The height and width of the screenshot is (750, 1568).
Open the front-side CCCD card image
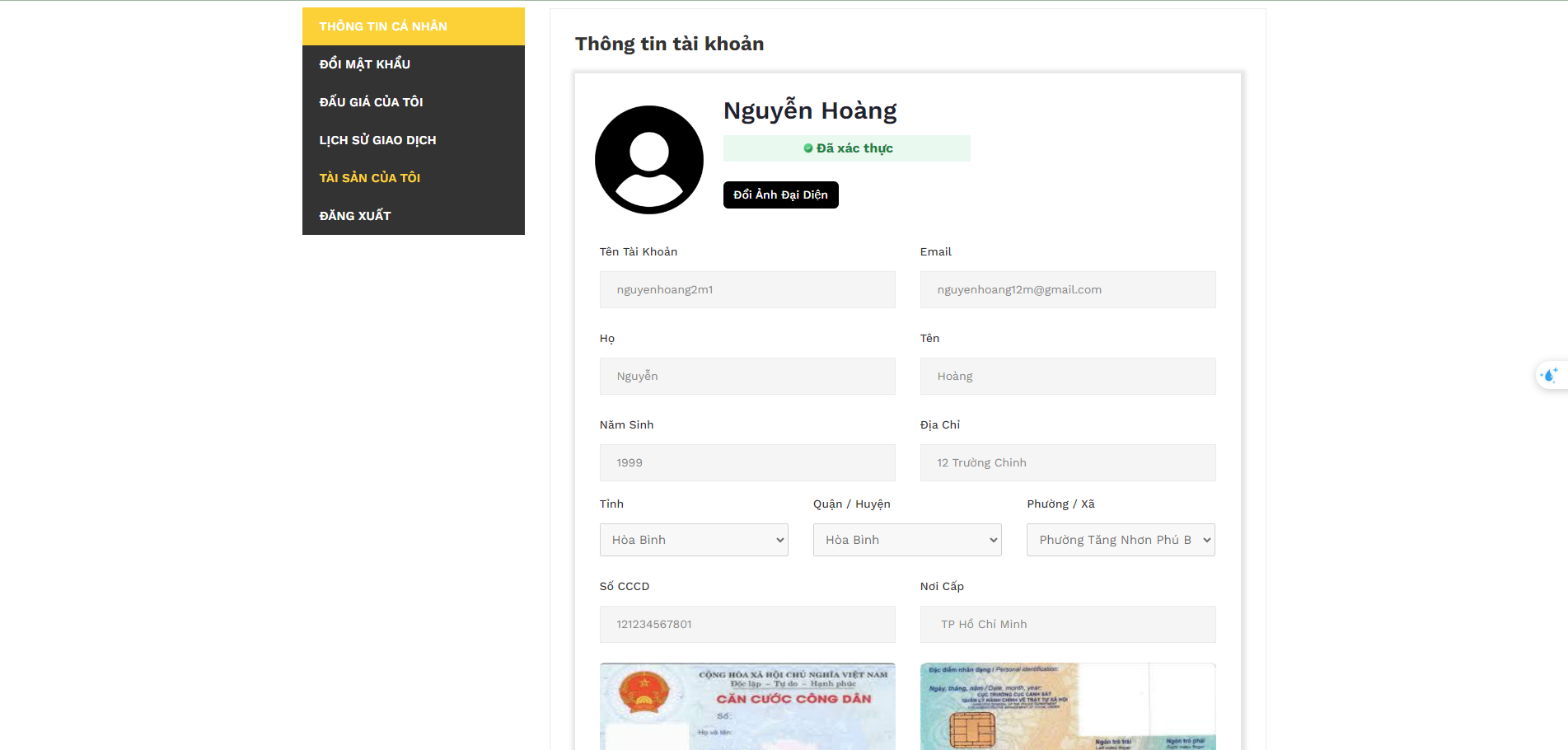click(747, 706)
